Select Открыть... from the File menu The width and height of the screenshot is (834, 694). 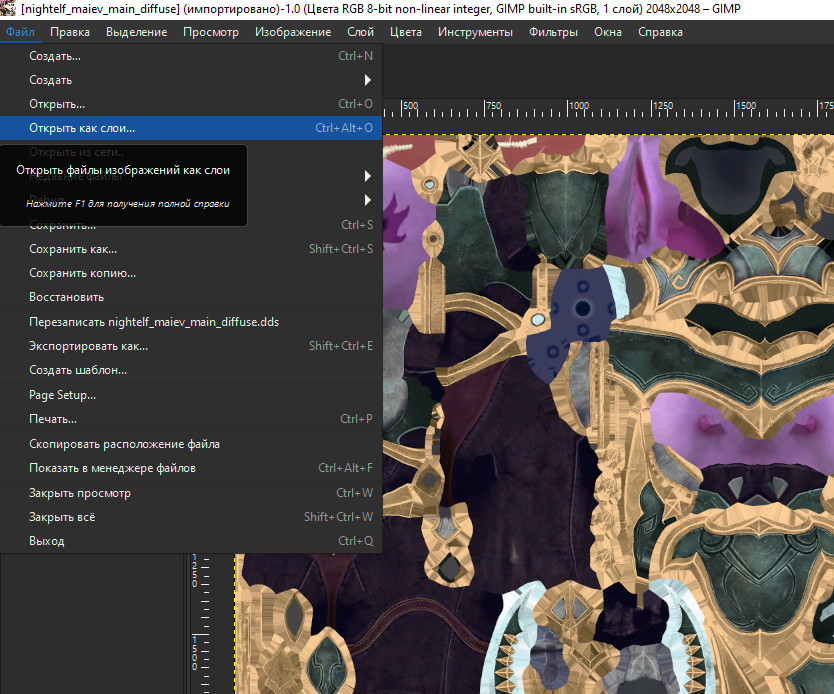tap(57, 104)
